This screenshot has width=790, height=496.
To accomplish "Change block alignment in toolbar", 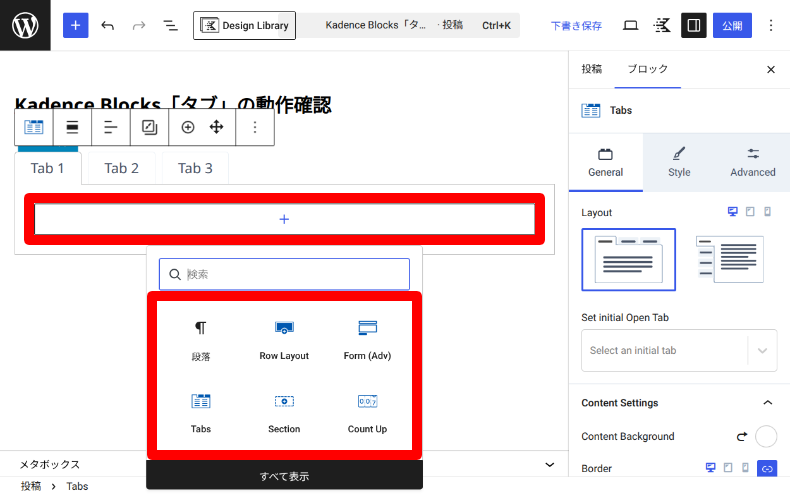I will [73, 127].
